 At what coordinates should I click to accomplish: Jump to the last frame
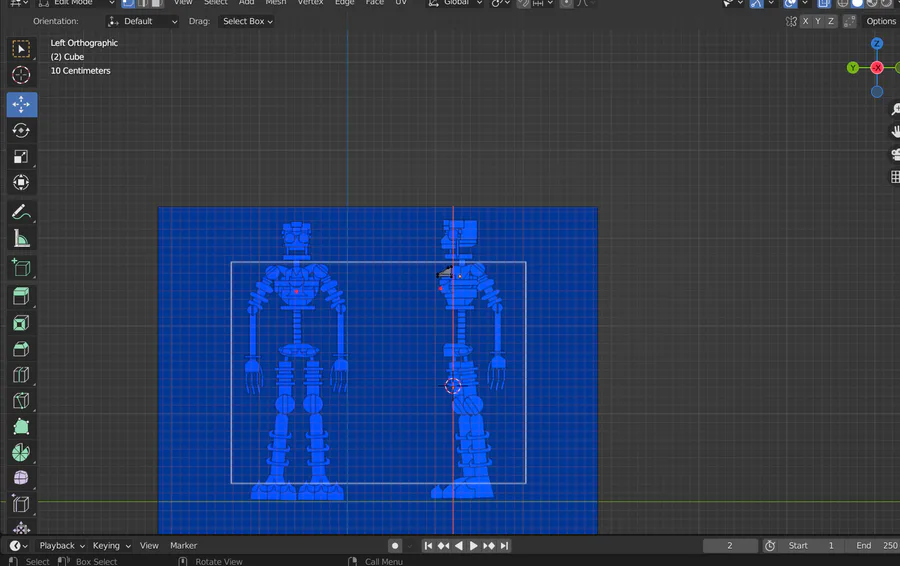(x=504, y=546)
